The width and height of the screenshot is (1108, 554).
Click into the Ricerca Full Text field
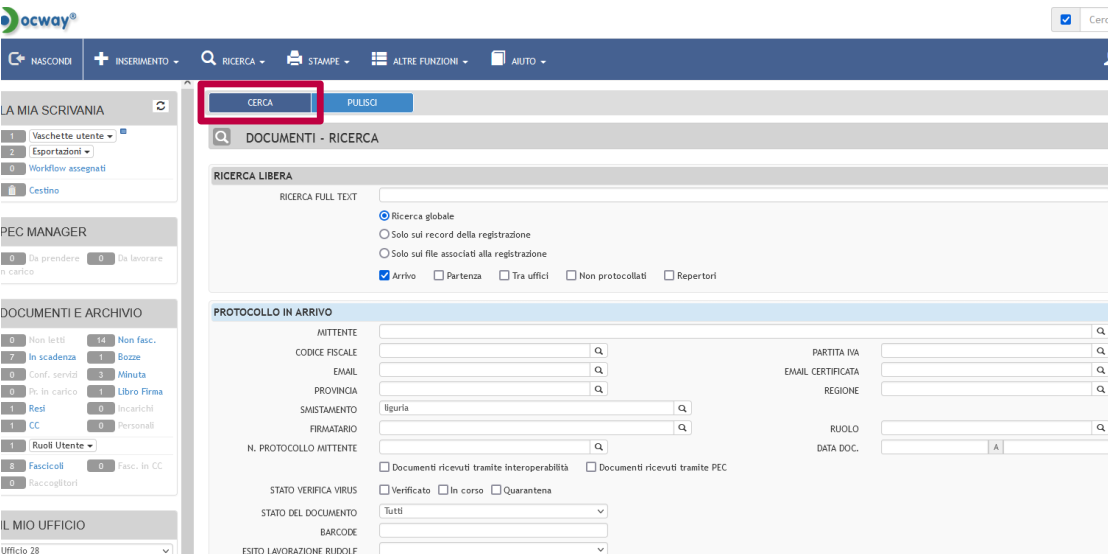[740, 196]
